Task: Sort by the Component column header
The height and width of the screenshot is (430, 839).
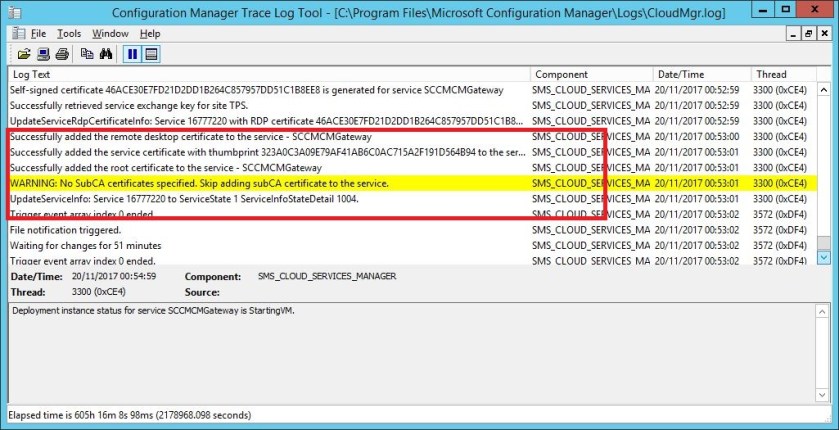Action: (x=592, y=74)
